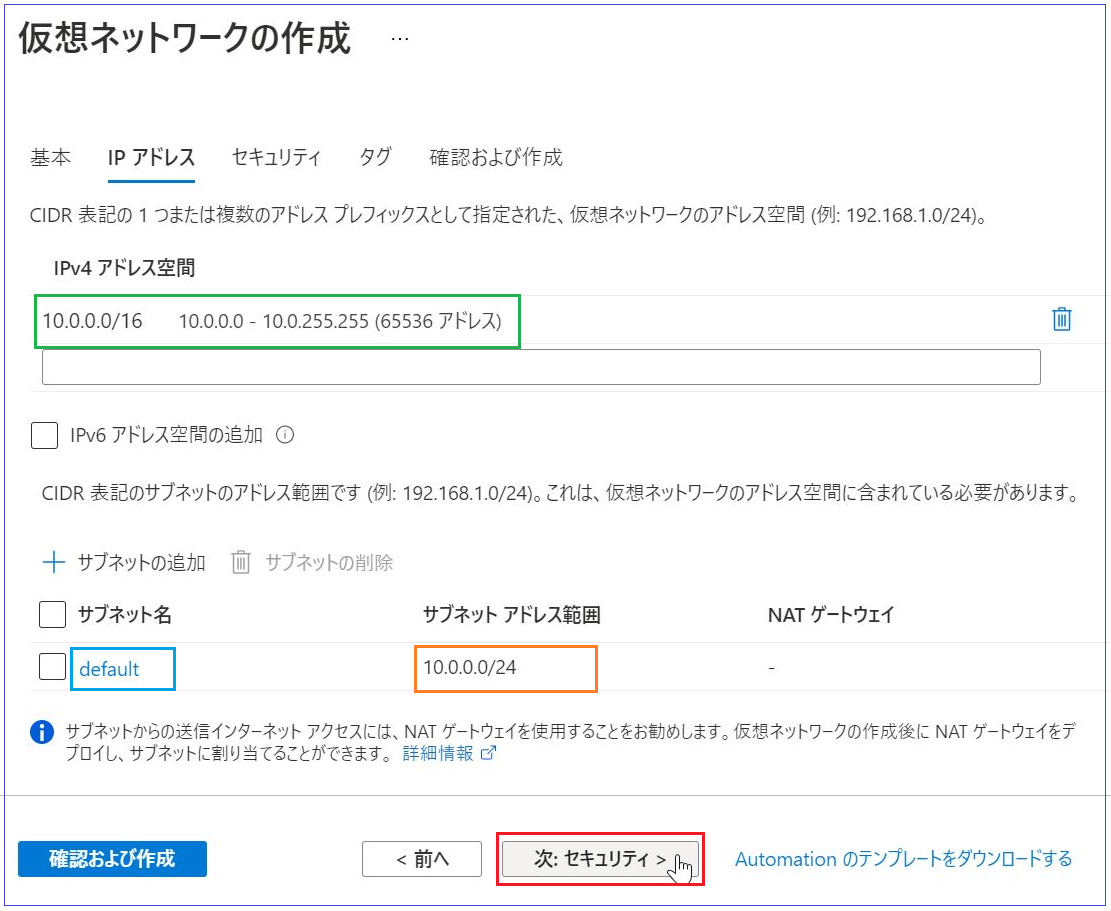Click the blue info icon beside NAT gateway note

click(x=42, y=732)
